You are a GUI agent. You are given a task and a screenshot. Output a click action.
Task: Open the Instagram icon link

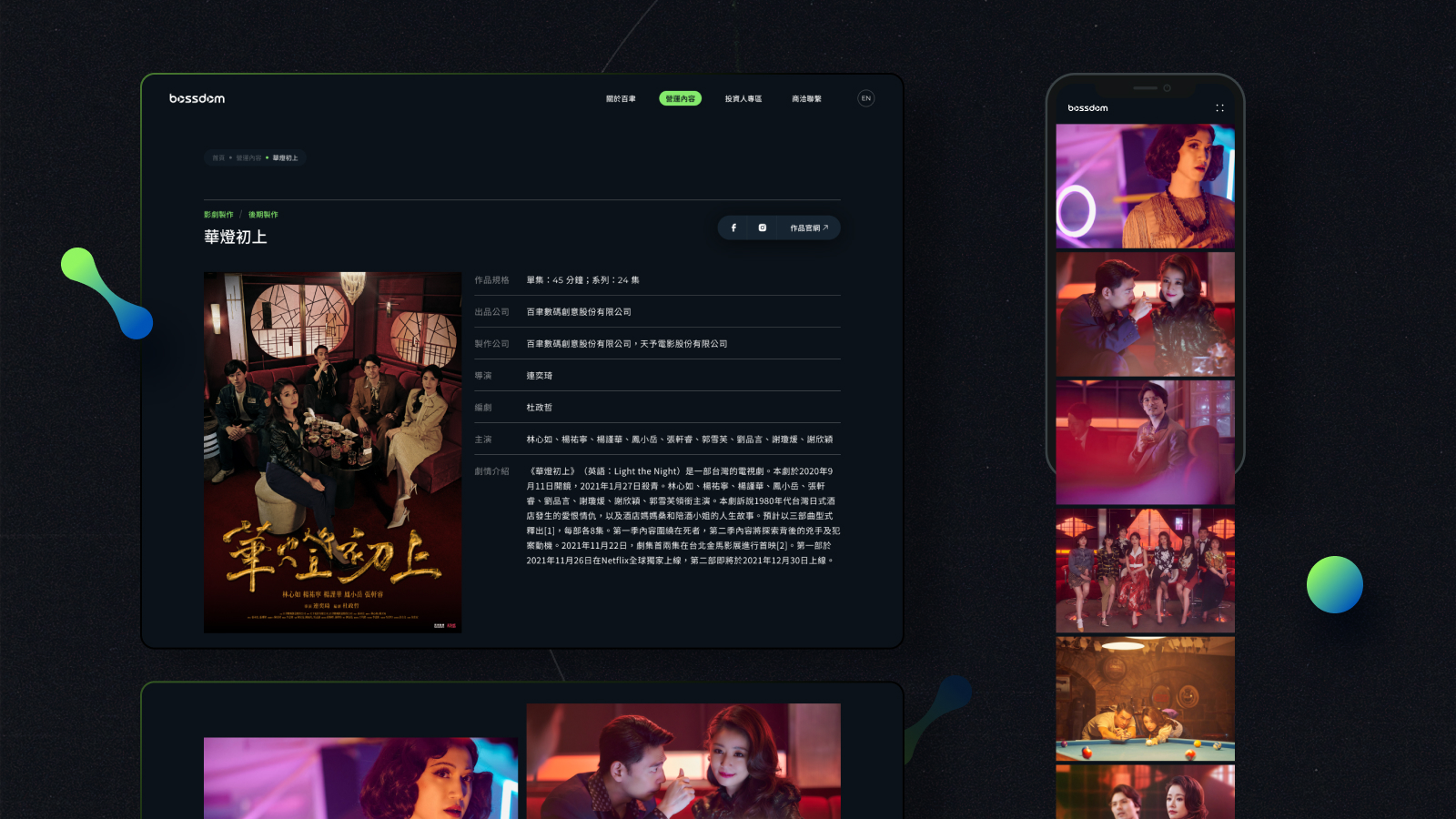click(x=763, y=227)
